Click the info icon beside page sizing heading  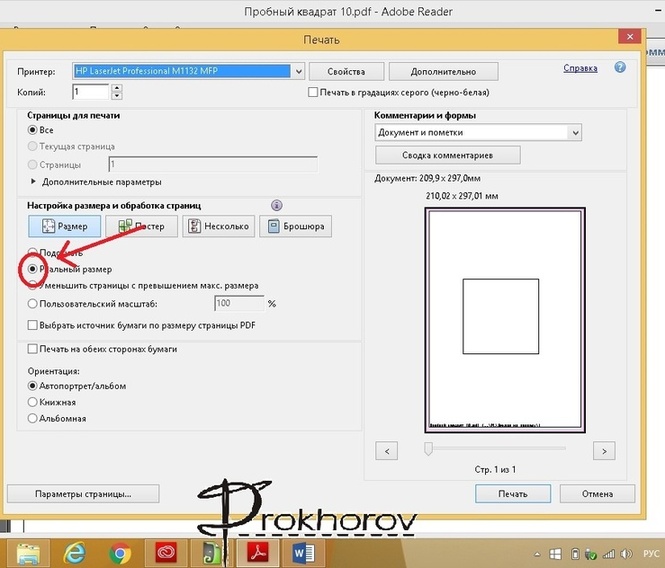coord(277,205)
